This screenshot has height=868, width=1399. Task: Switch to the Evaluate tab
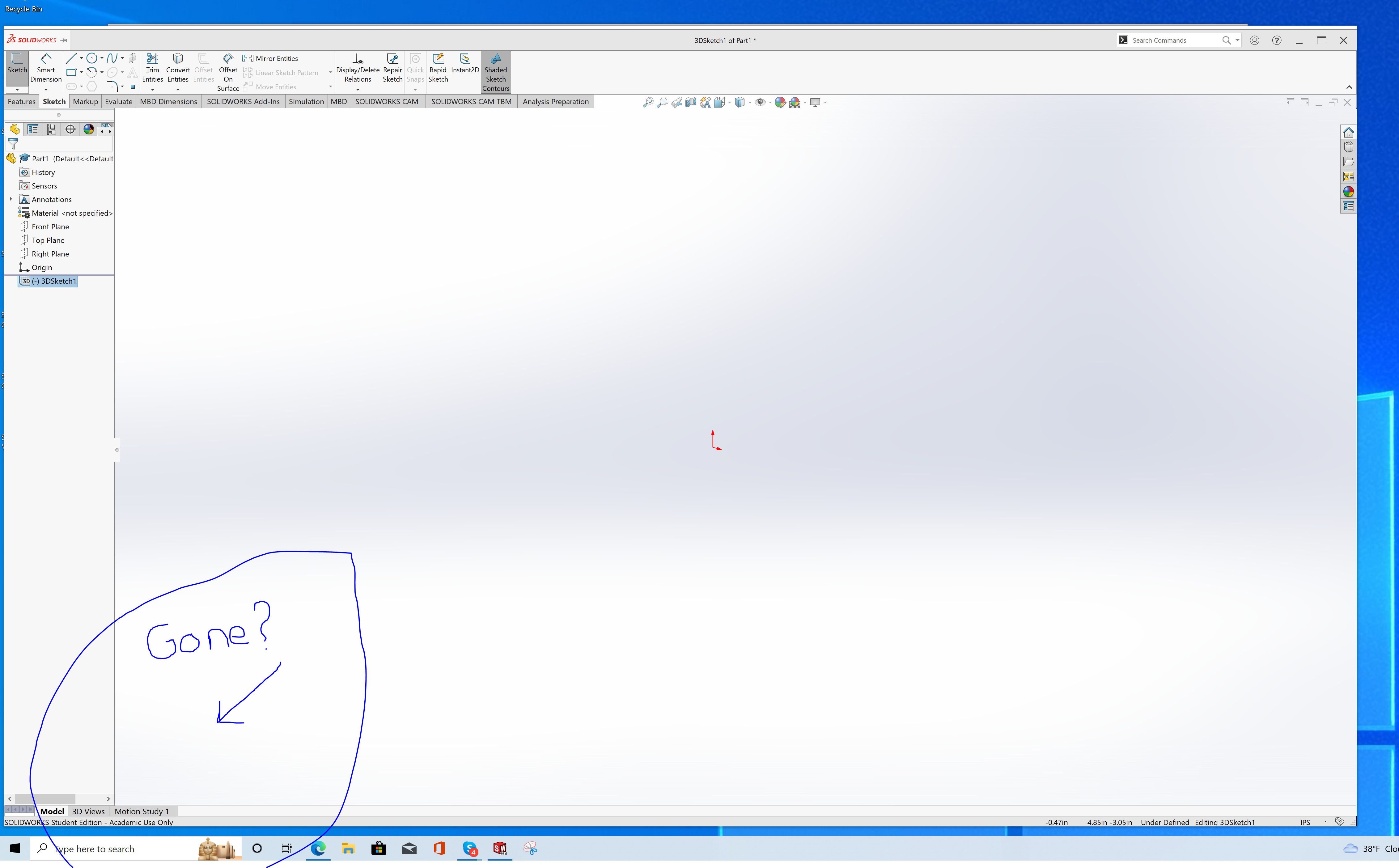pos(118,102)
